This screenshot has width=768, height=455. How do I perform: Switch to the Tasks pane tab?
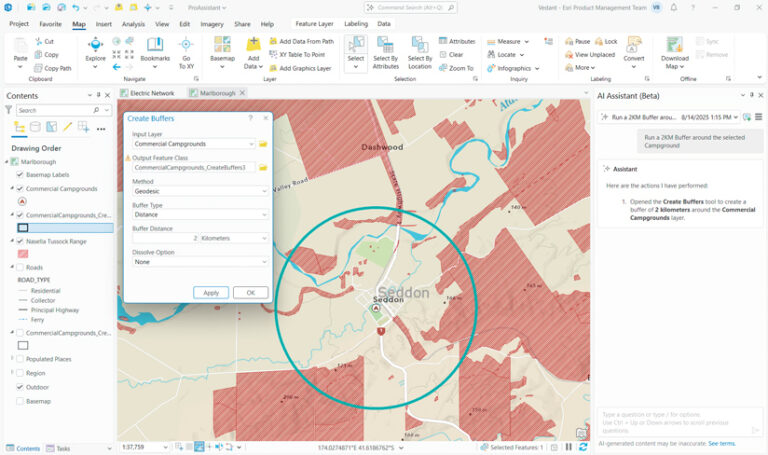tap(58, 448)
